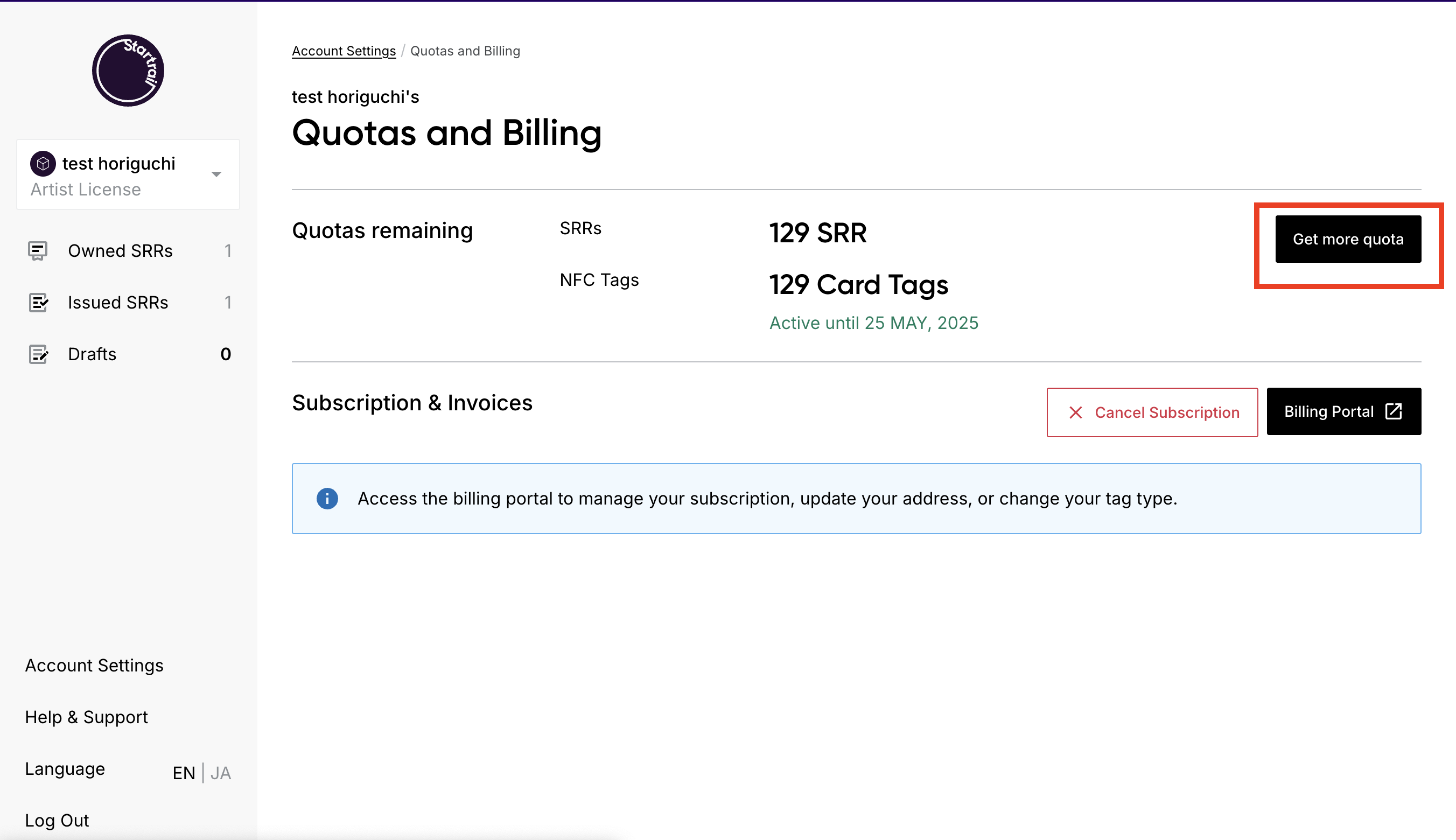Click the red X icon on Cancel Subscription
Screen dimensions: 1456x840
(x=1075, y=412)
